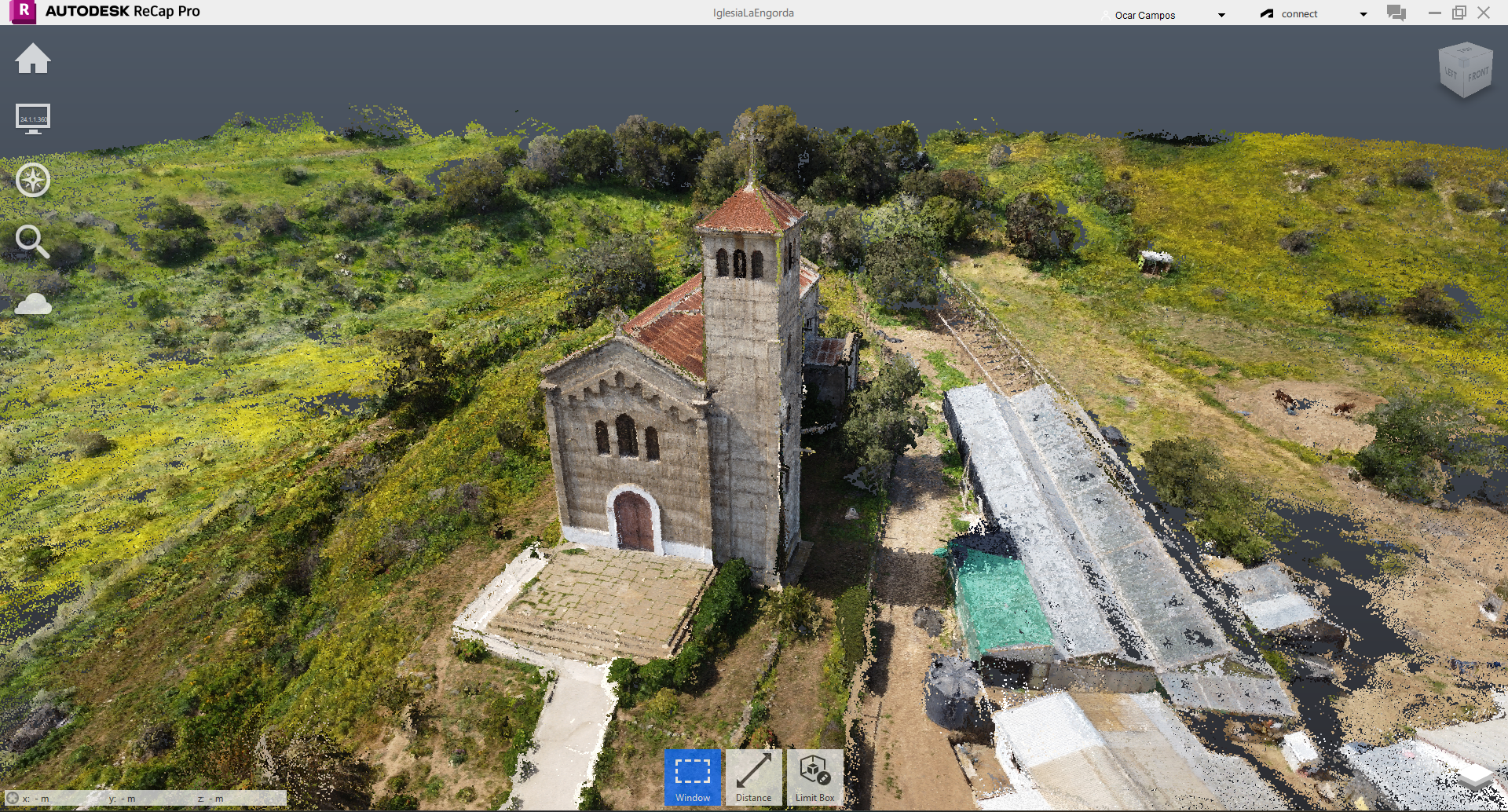Restore down the ReCap window

tap(1459, 13)
